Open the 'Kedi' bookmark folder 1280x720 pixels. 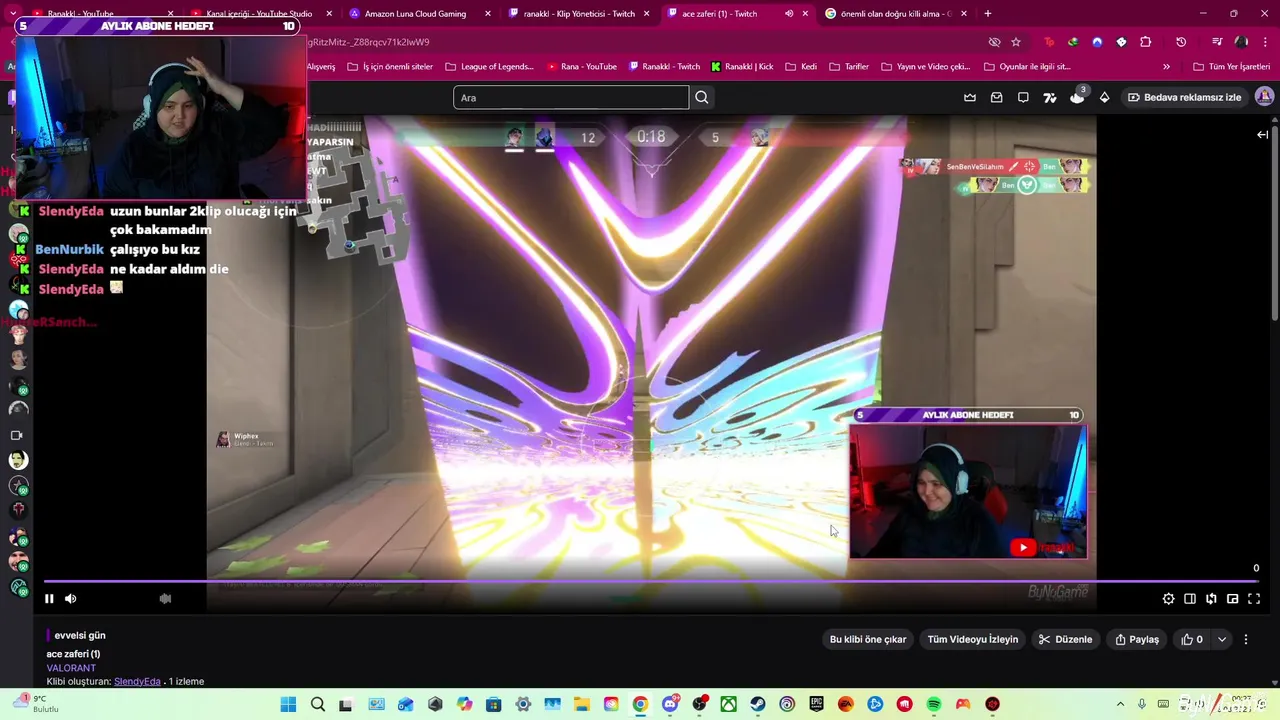[x=801, y=67]
